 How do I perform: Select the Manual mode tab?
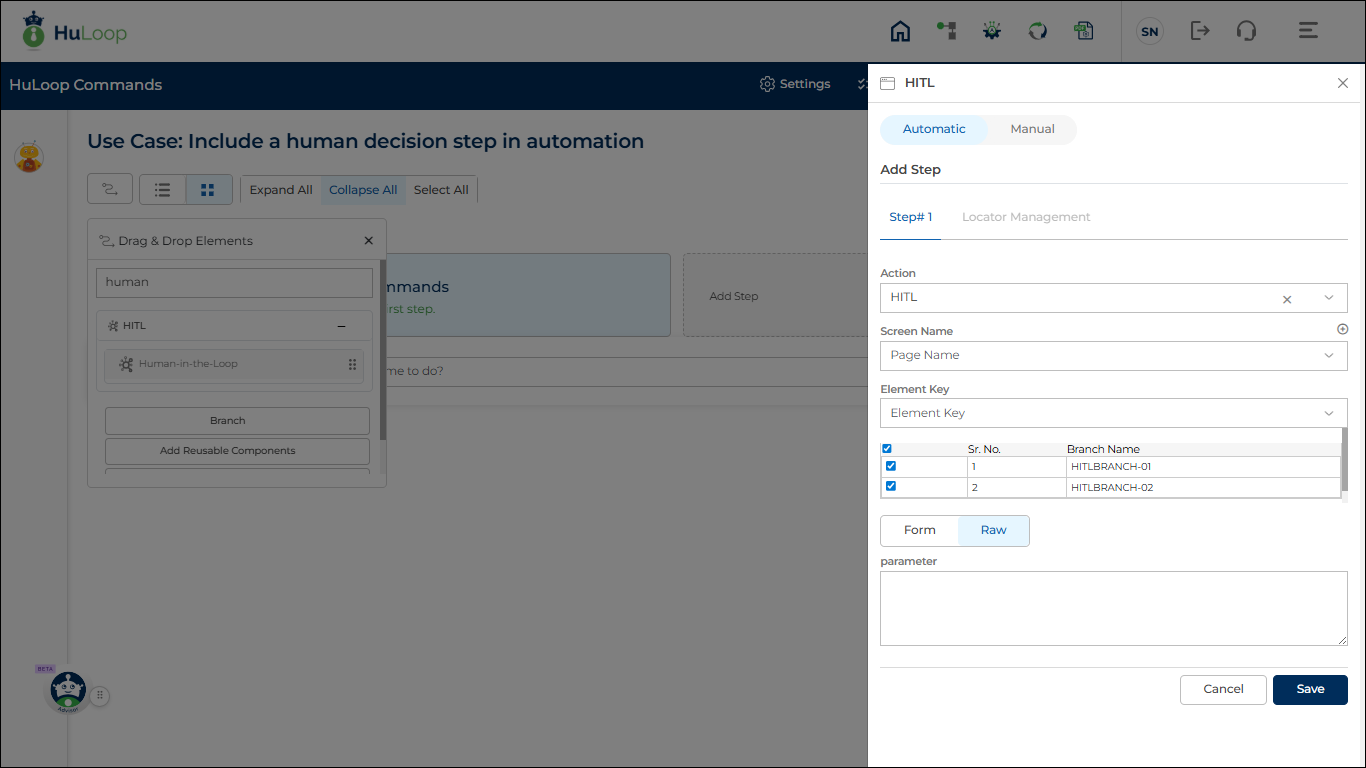[1032, 129]
